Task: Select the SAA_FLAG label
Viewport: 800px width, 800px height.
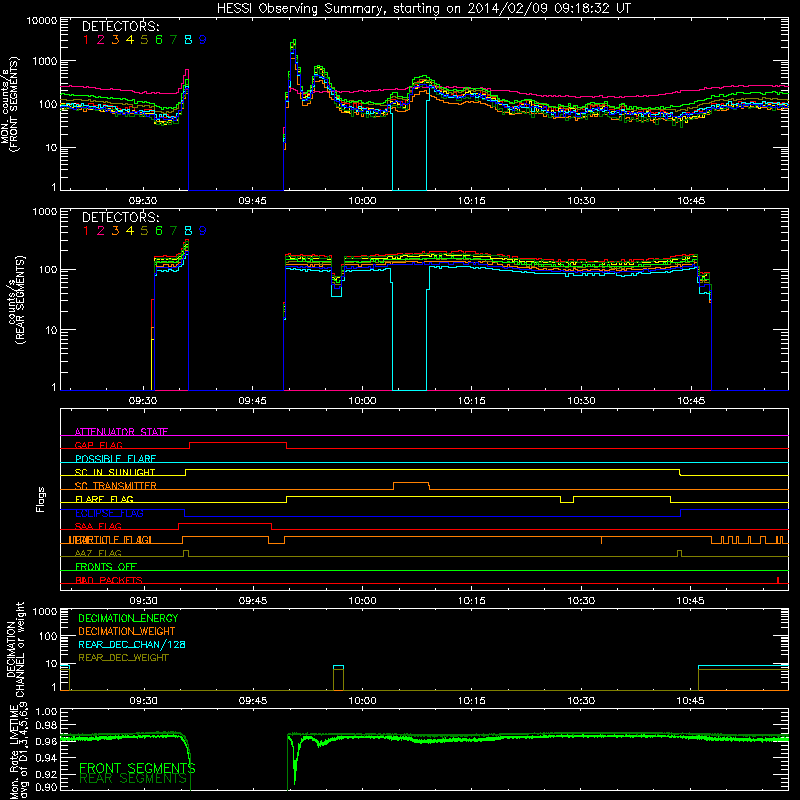Action: 98,526
